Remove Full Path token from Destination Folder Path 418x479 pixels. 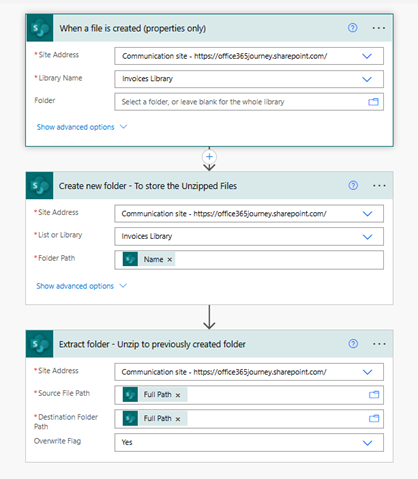pyautogui.click(x=178, y=419)
